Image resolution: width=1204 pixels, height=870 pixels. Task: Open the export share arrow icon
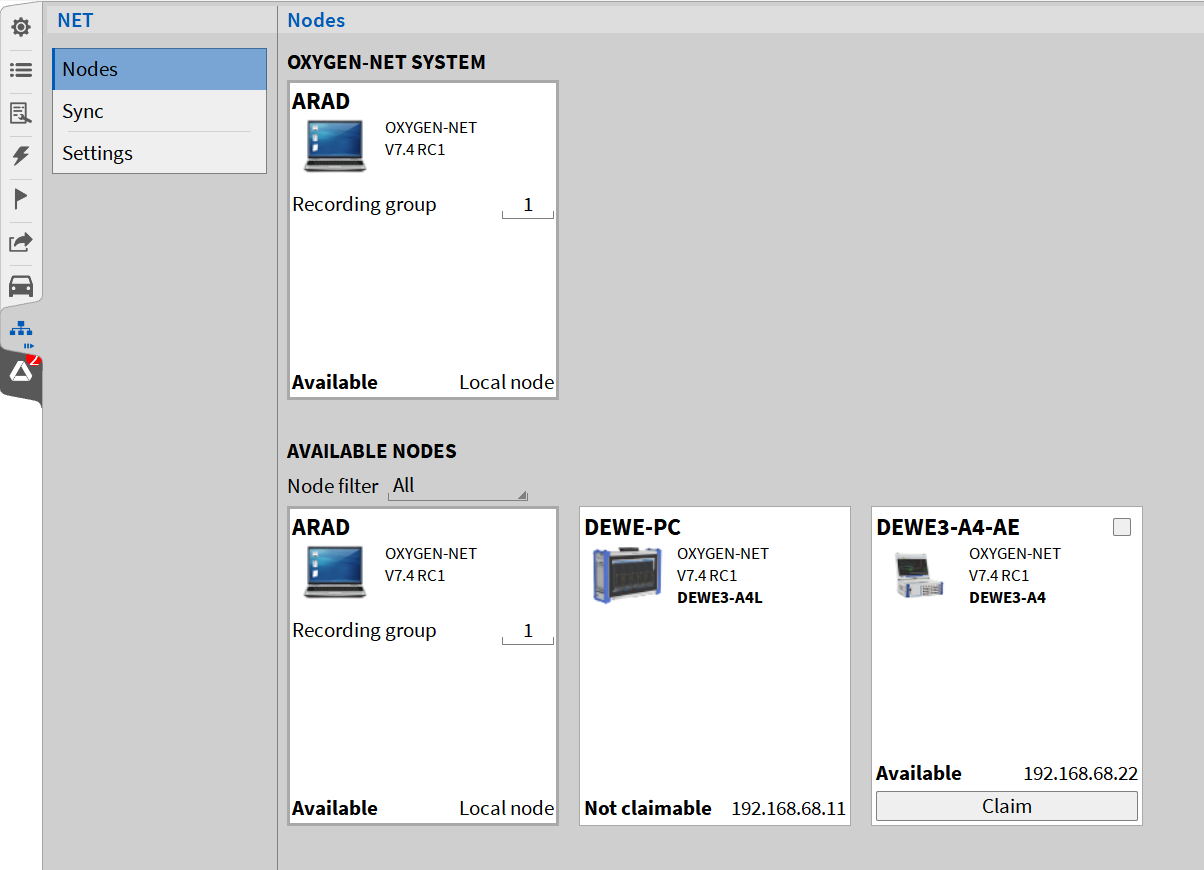(x=21, y=242)
